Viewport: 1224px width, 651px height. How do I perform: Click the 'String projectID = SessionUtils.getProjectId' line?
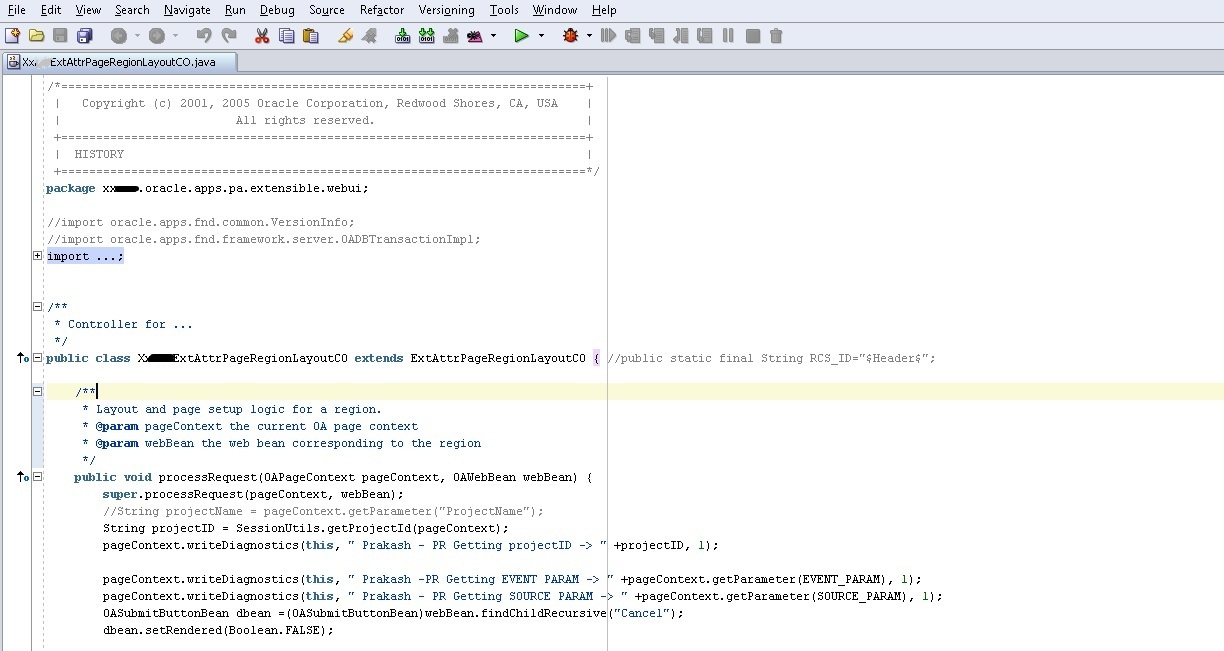click(306, 528)
